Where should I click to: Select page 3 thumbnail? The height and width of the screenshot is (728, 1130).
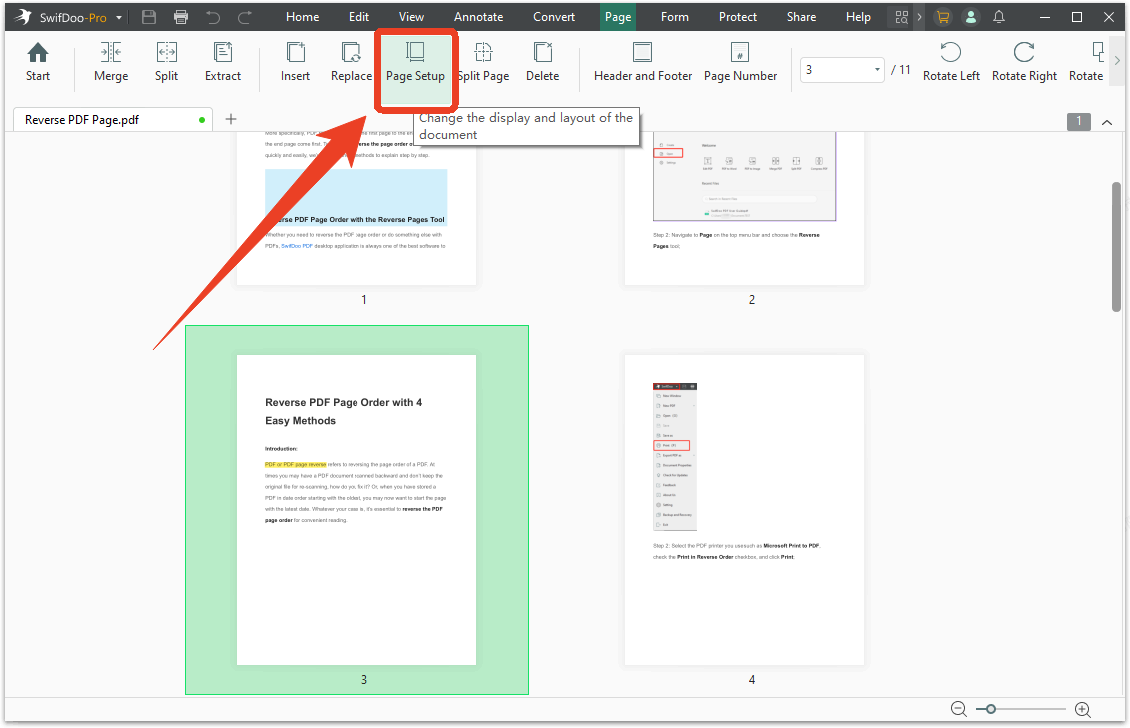[357, 510]
